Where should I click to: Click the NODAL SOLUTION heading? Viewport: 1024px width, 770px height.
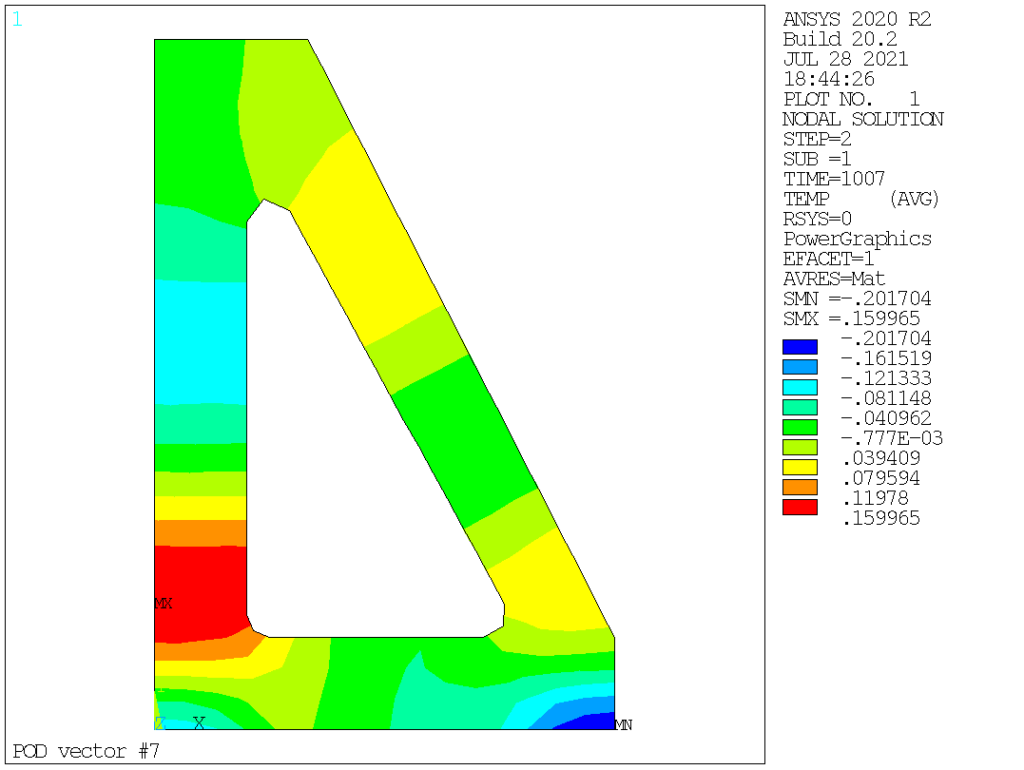[863, 119]
